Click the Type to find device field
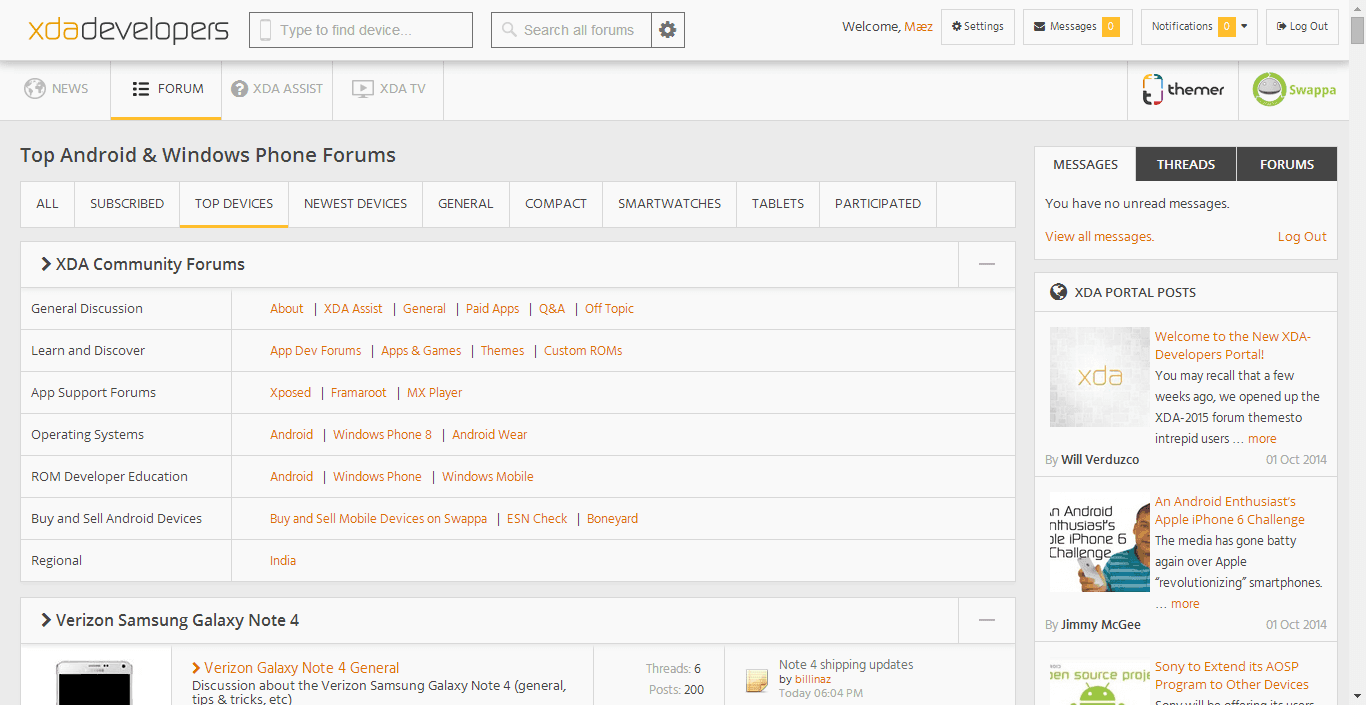Viewport: 1366px width, 705px height. click(361, 30)
